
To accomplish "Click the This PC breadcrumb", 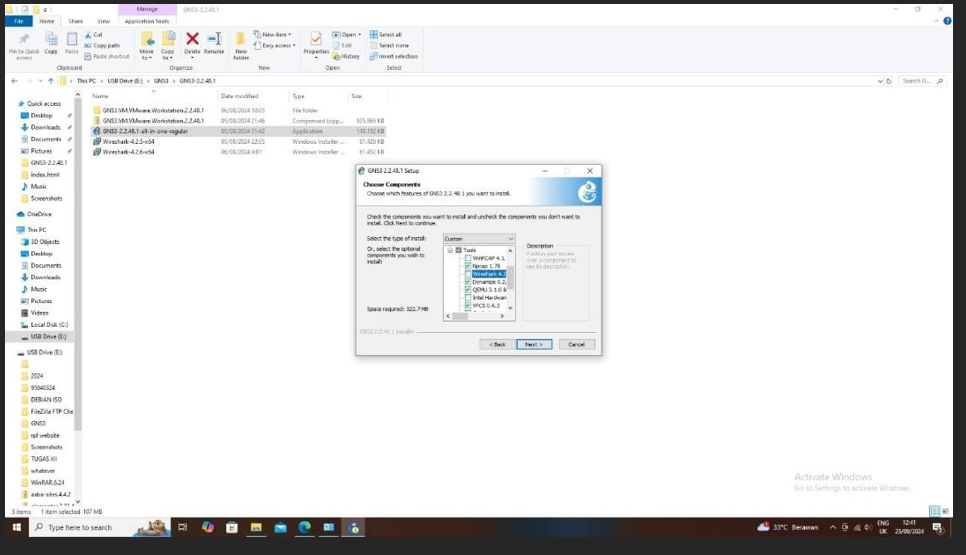I will pos(86,81).
